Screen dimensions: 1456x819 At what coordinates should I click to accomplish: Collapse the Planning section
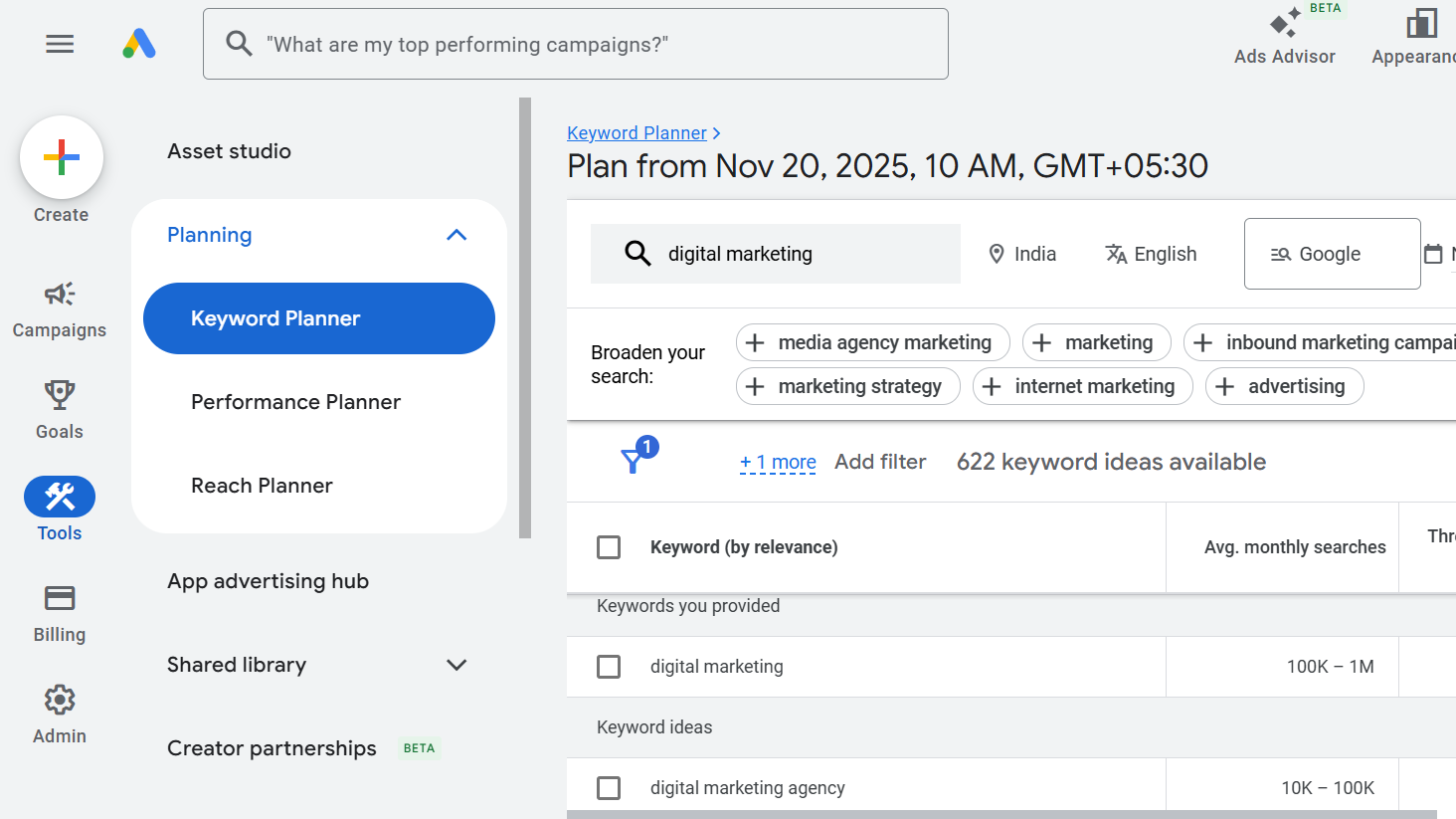point(456,235)
